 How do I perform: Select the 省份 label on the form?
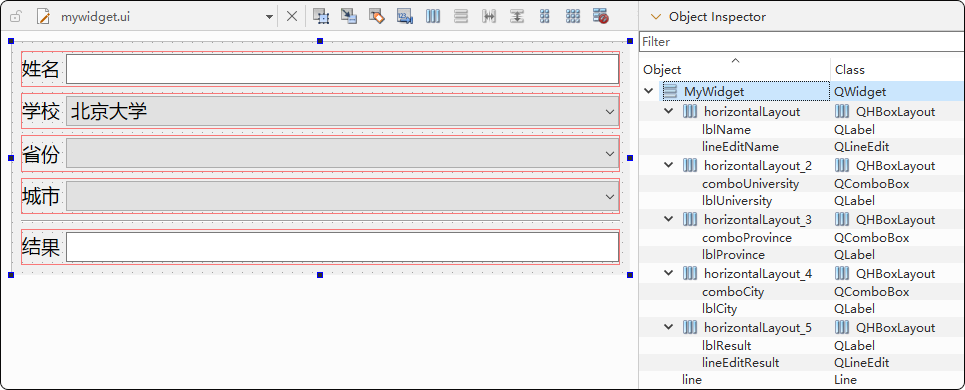pos(41,154)
